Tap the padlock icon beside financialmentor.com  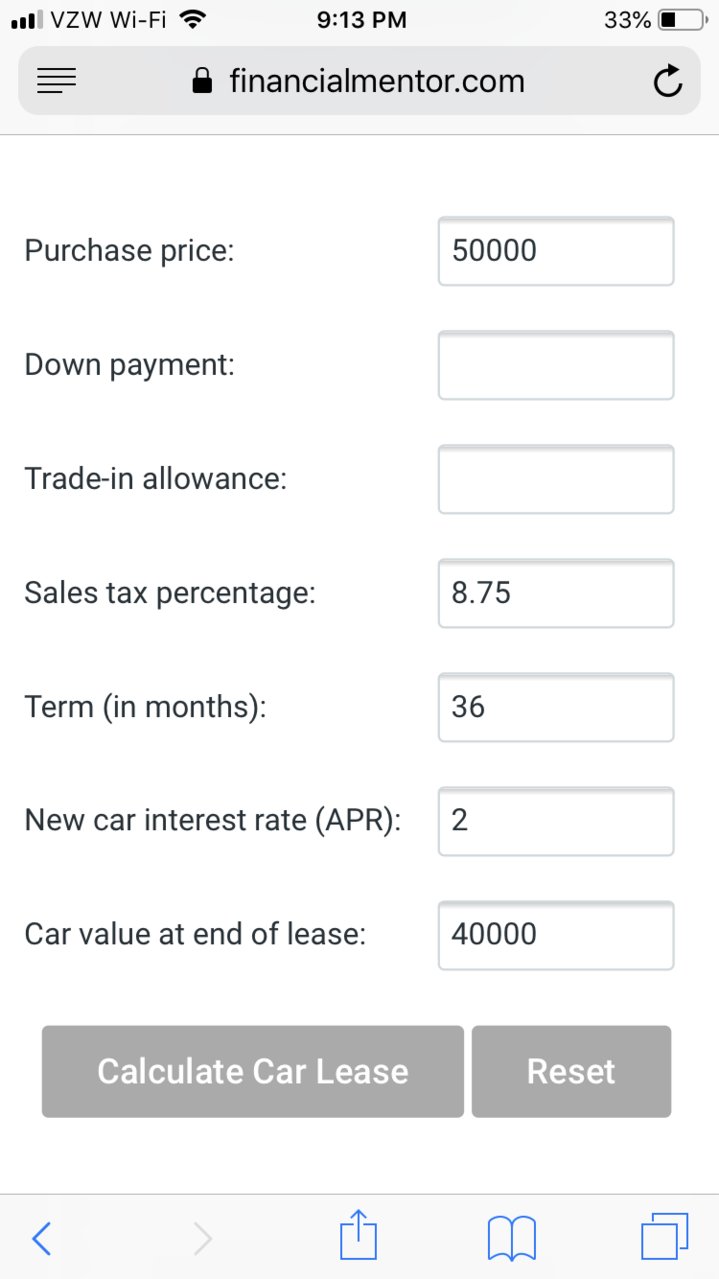[x=202, y=81]
